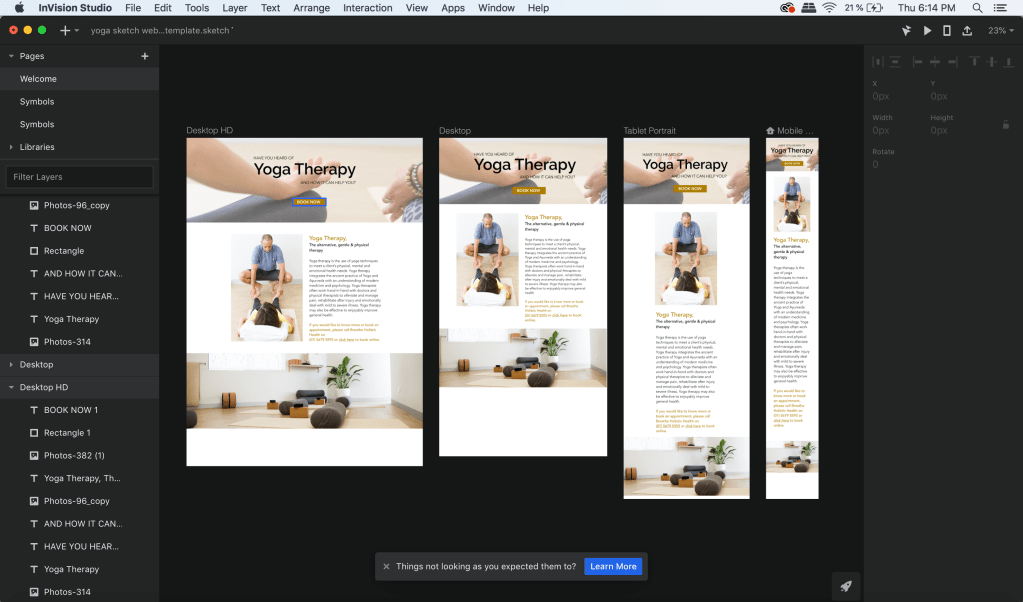Click the rocket icon at bottom right
Image resolution: width=1023 pixels, height=602 pixels.
point(846,586)
